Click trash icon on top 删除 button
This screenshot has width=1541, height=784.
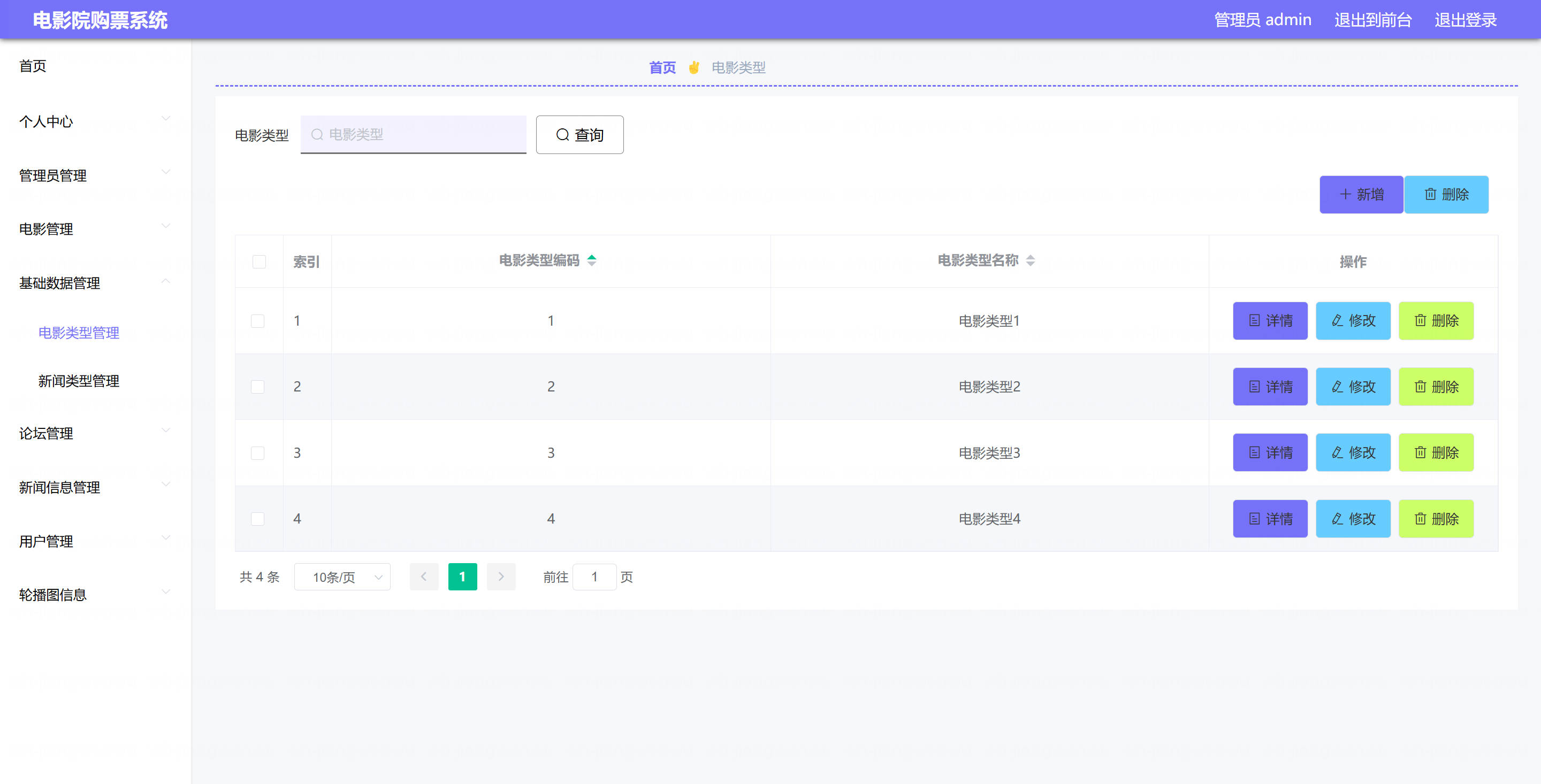click(1430, 194)
